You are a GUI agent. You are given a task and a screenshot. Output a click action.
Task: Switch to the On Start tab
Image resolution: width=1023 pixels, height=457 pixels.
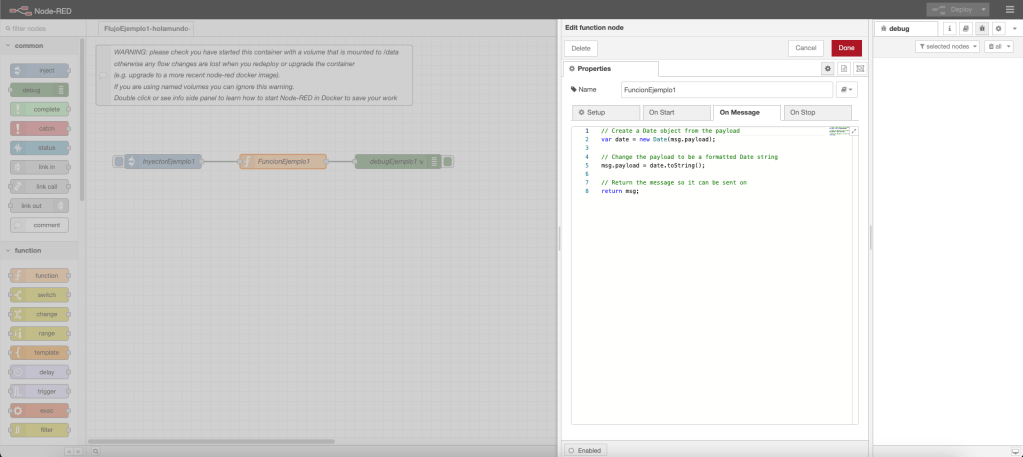pyautogui.click(x=675, y=113)
